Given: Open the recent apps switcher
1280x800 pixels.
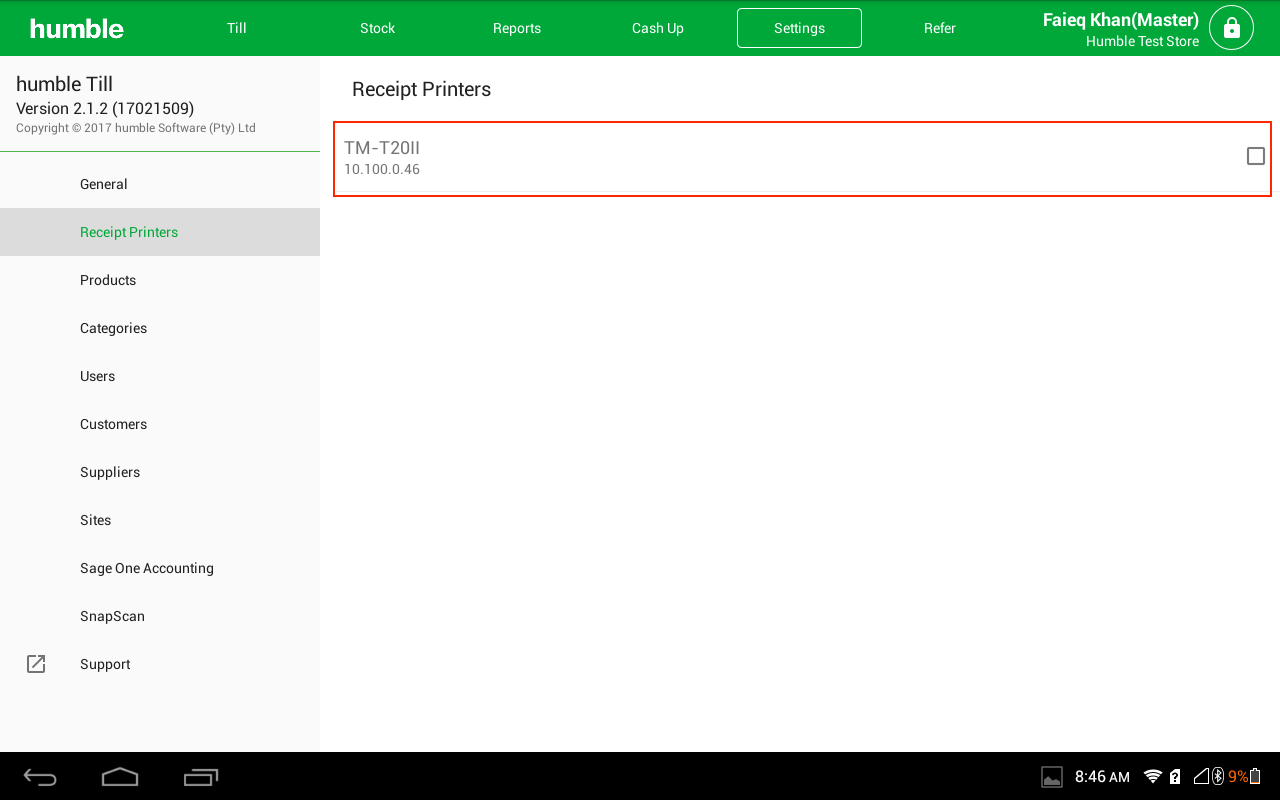Looking at the screenshot, I should pos(201,776).
